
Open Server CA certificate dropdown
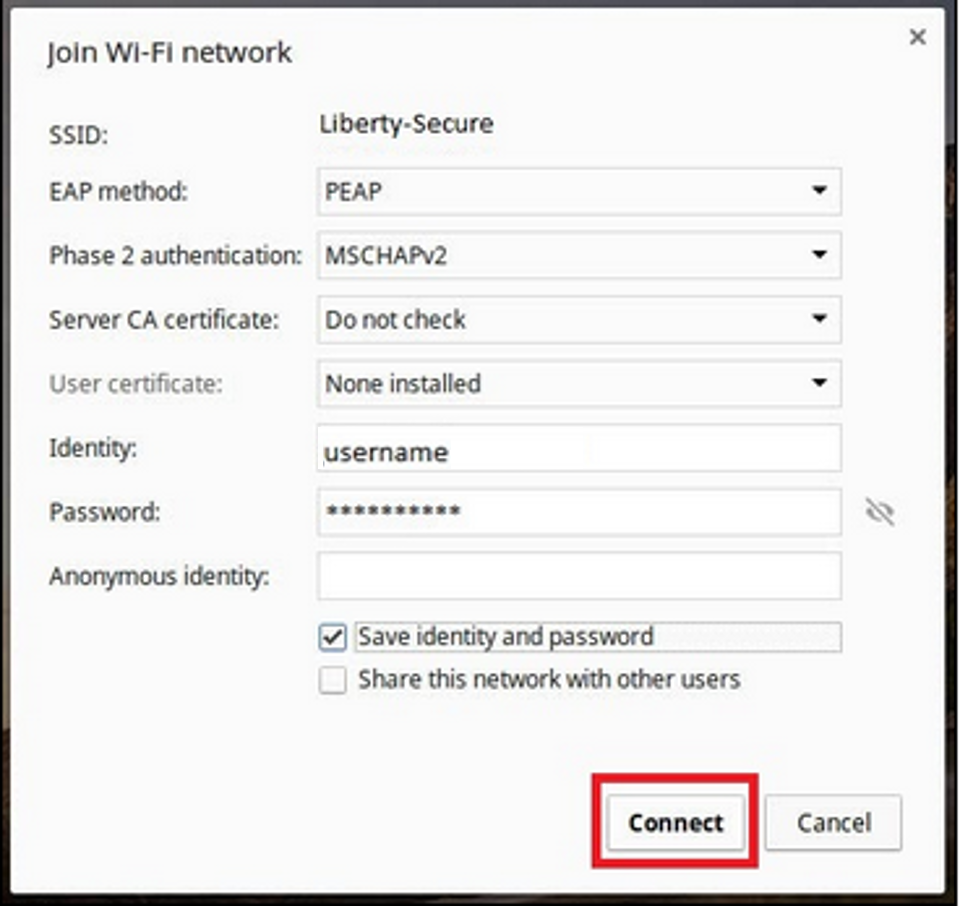579,320
